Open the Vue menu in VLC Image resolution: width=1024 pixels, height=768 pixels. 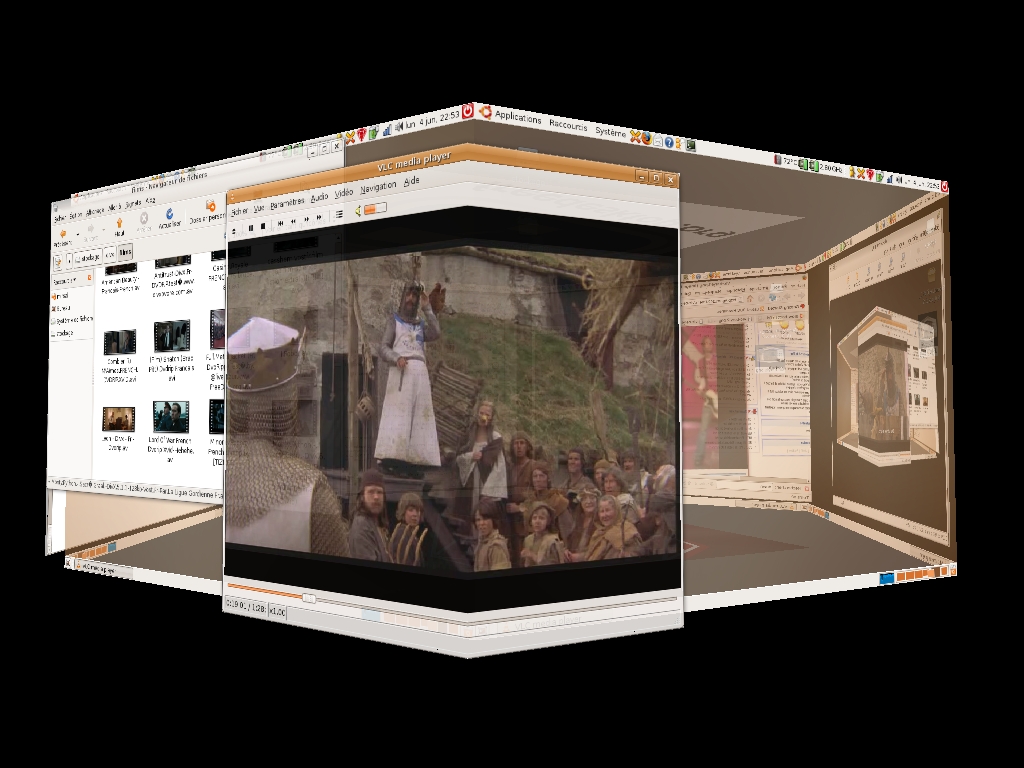259,208
